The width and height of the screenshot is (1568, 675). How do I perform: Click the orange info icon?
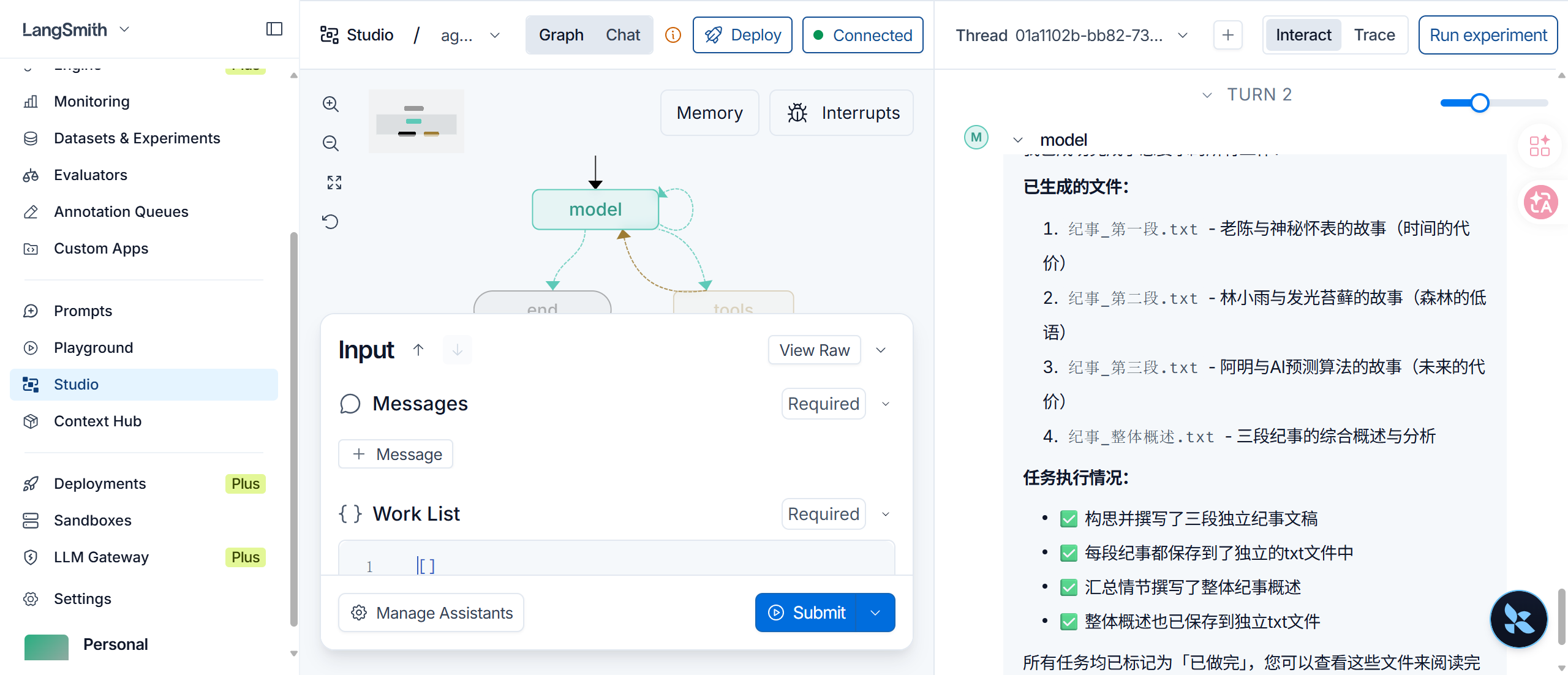673,35
